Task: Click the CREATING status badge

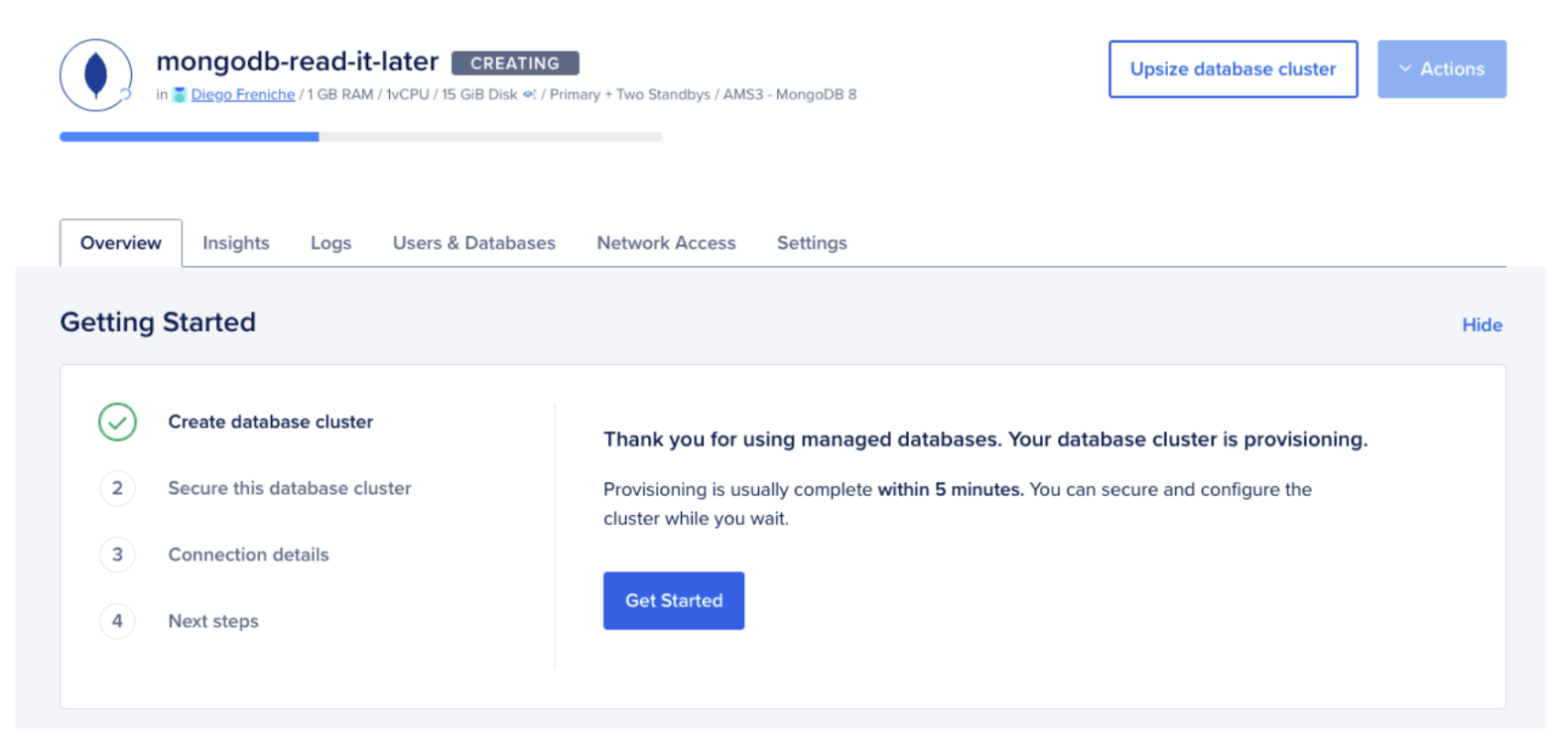Action: click(x=515, y=63)
